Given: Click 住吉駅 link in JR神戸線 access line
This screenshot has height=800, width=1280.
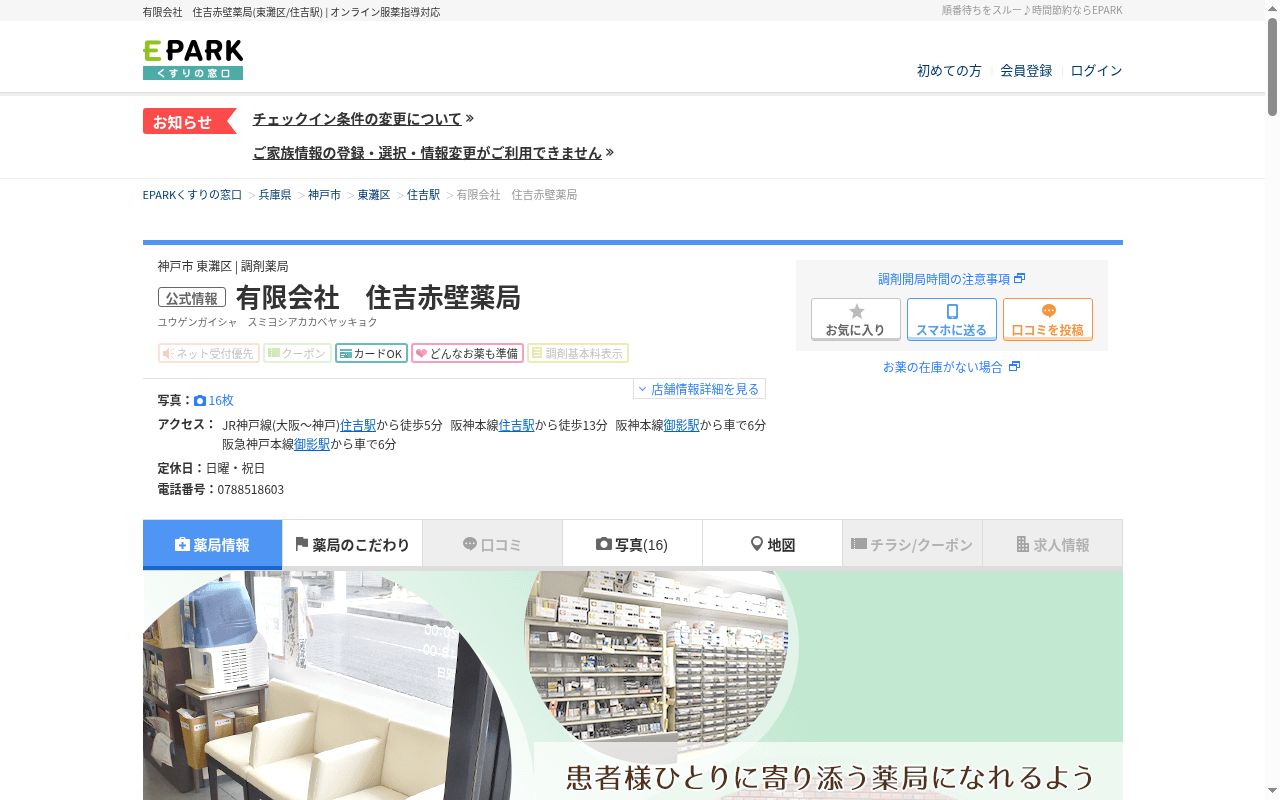Looking at the screenshot, I should (x=358, y=425).
